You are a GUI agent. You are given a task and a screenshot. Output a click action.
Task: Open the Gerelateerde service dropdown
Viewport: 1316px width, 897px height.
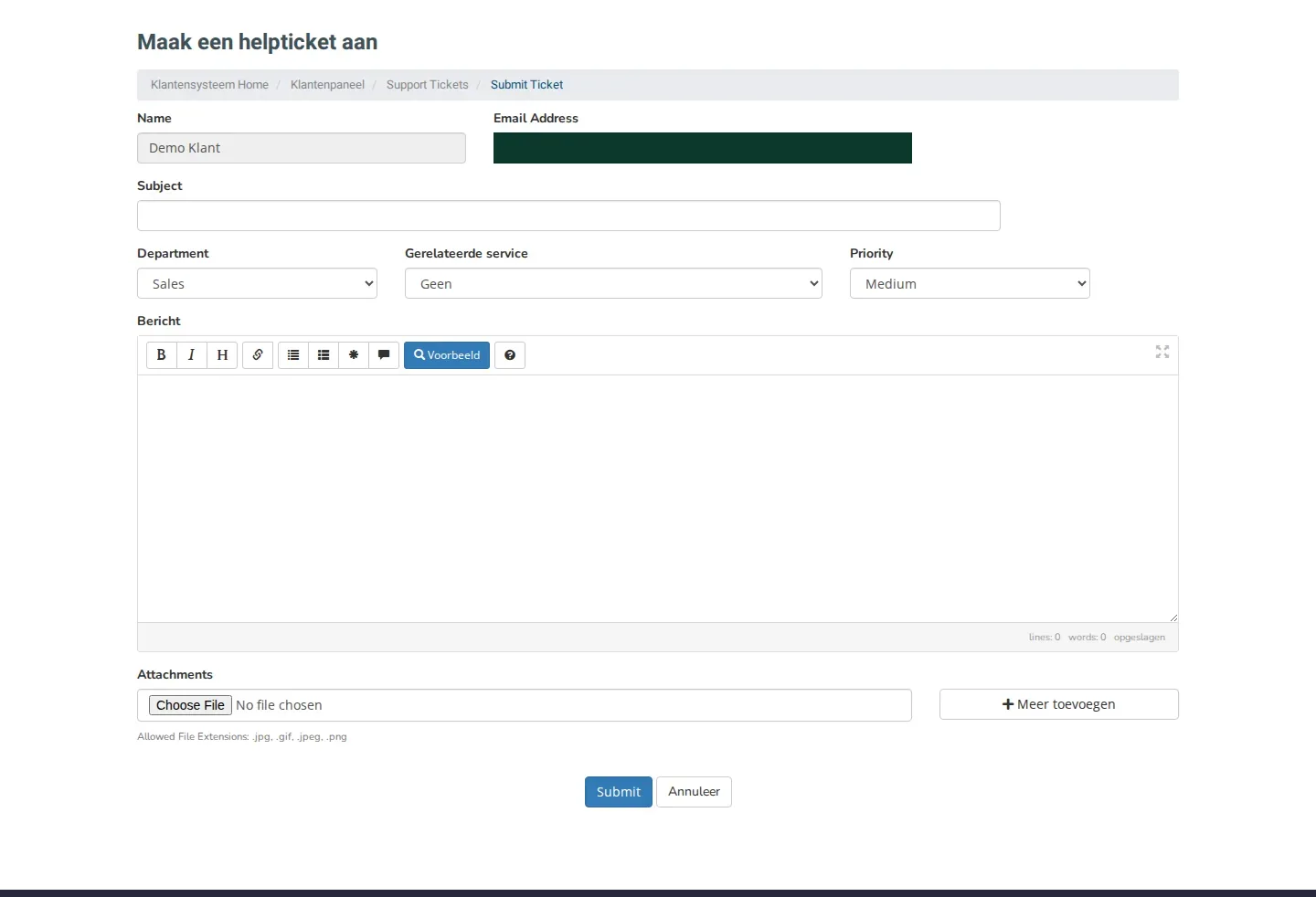[613, 283]
